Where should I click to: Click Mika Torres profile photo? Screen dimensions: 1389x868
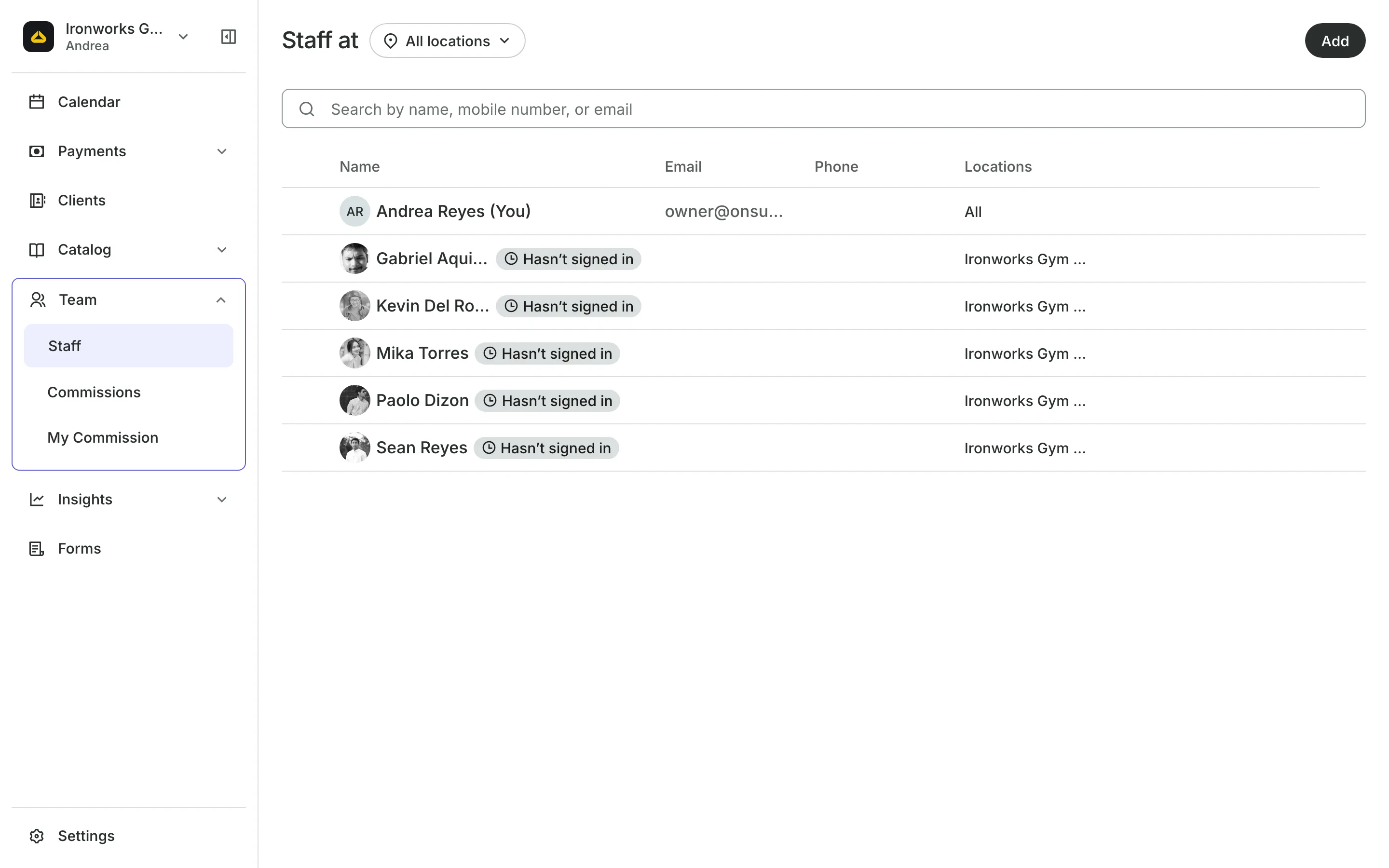coord(354,353)
